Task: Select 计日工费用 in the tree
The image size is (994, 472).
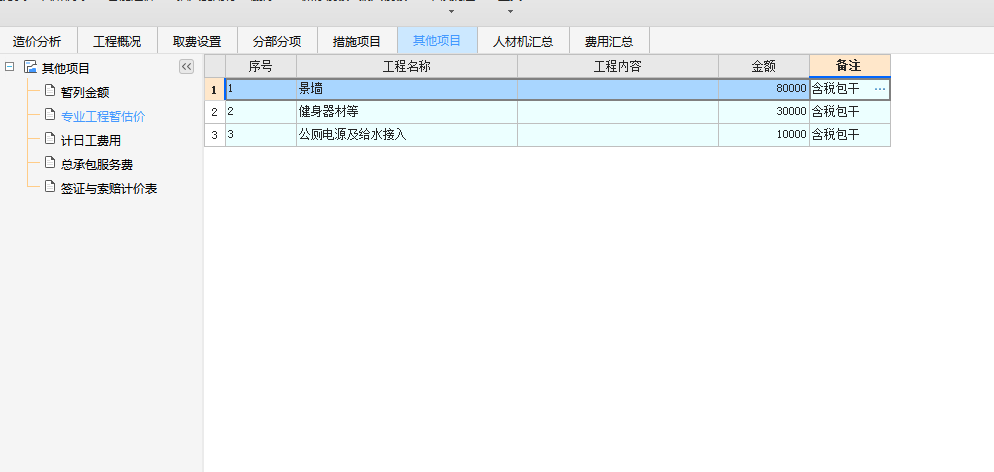Action: point(91,141)
